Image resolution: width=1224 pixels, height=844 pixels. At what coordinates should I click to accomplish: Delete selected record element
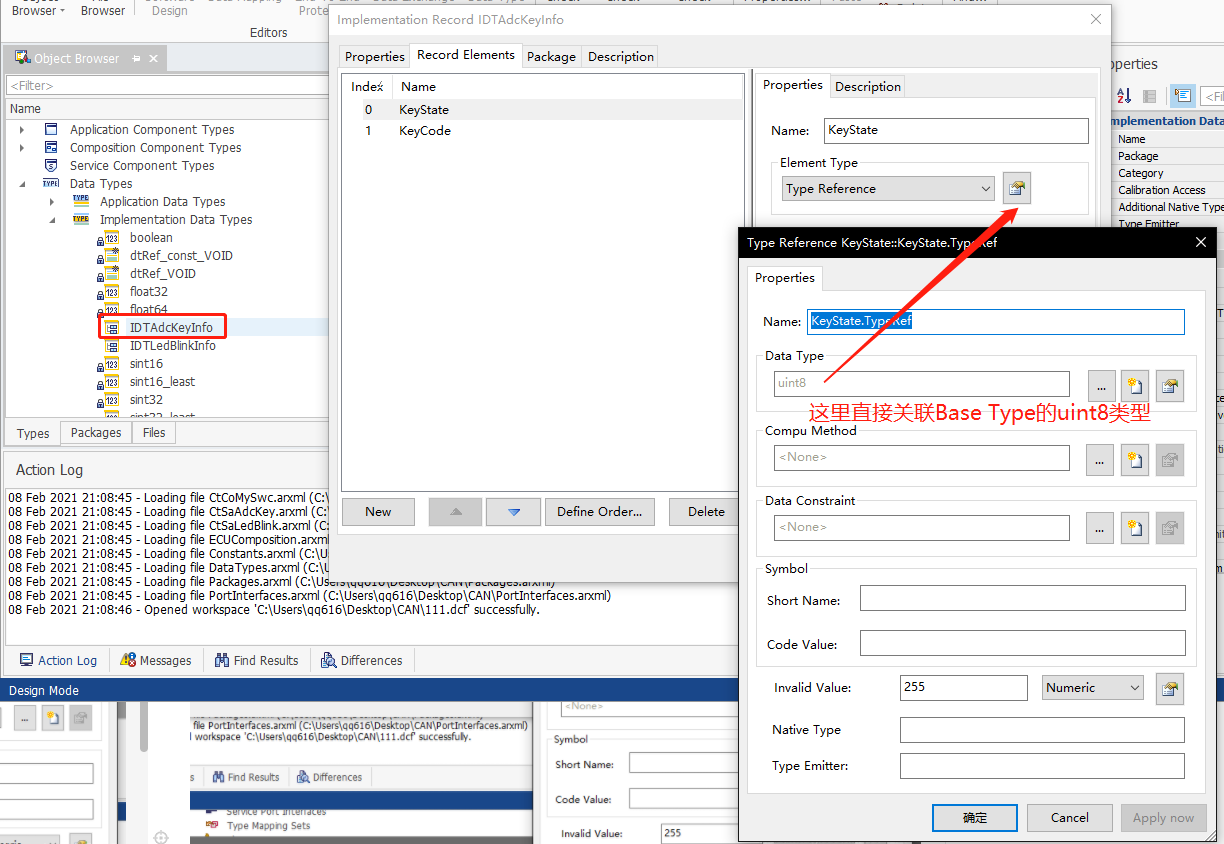[x=706, y=511]
